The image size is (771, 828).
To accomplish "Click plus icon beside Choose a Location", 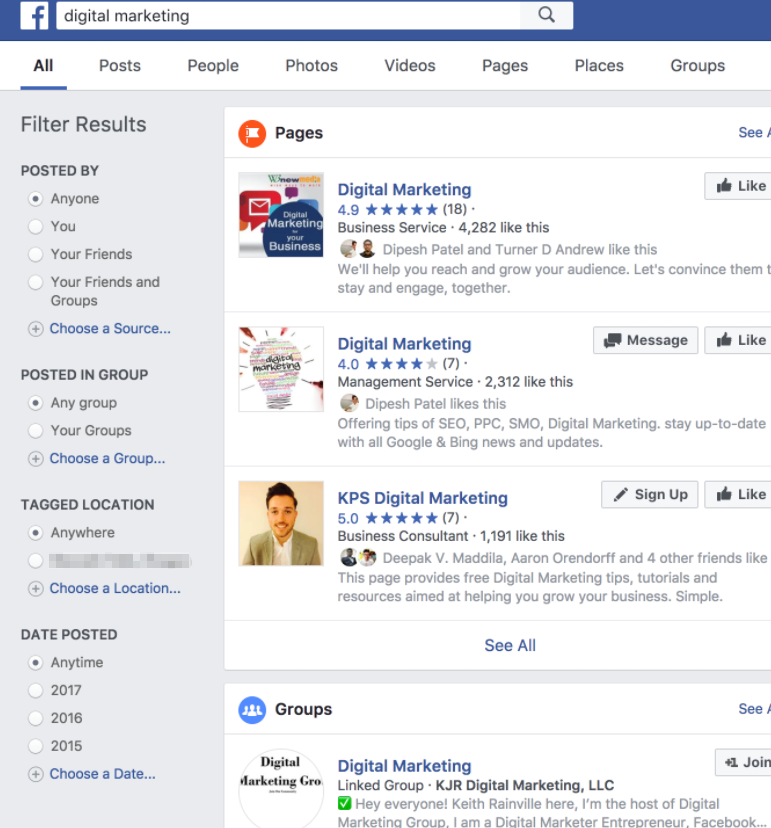I will tap(35, 589).
